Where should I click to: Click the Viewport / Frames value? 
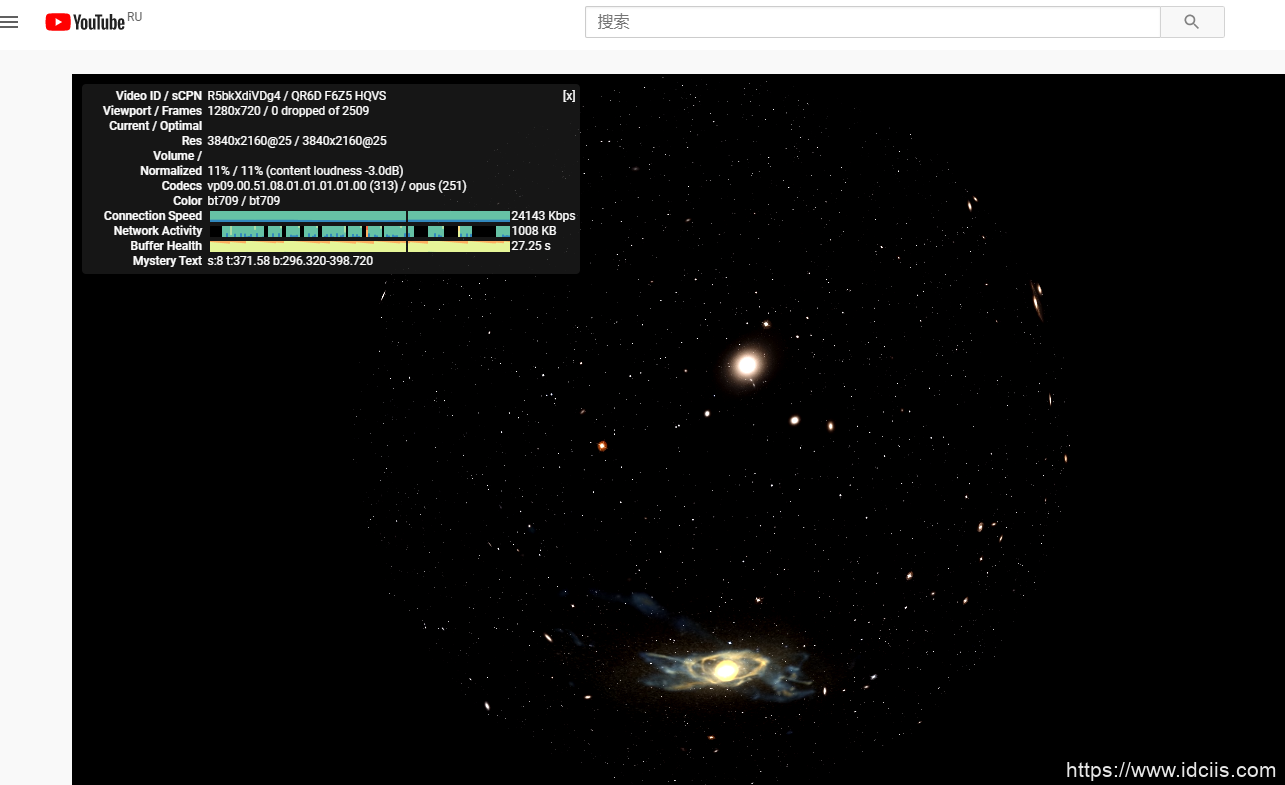(x=288, y=111)
